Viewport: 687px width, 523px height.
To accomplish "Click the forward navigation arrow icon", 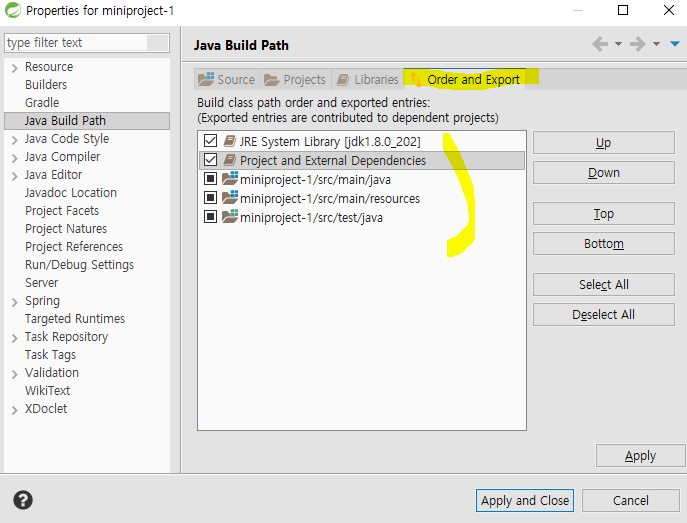I will tap(637, 44).
